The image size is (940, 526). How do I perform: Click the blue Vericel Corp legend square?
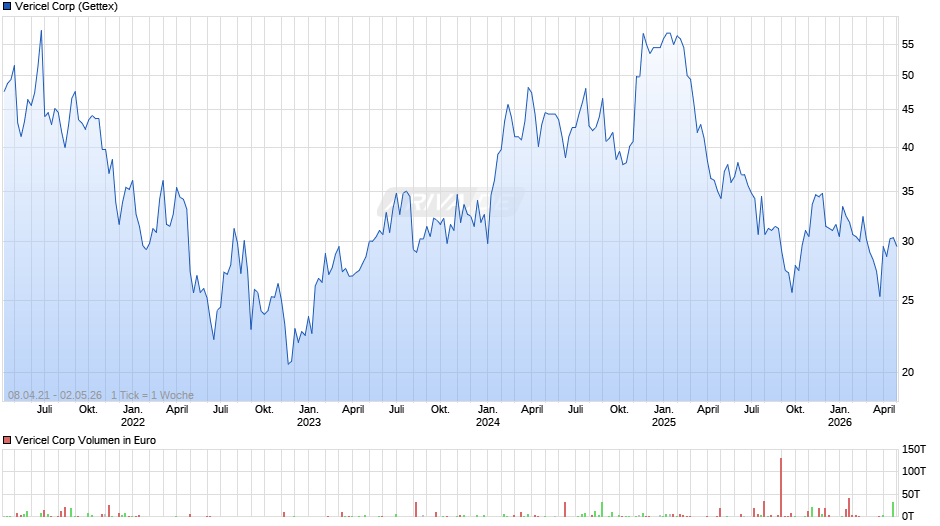click(7, 7)
